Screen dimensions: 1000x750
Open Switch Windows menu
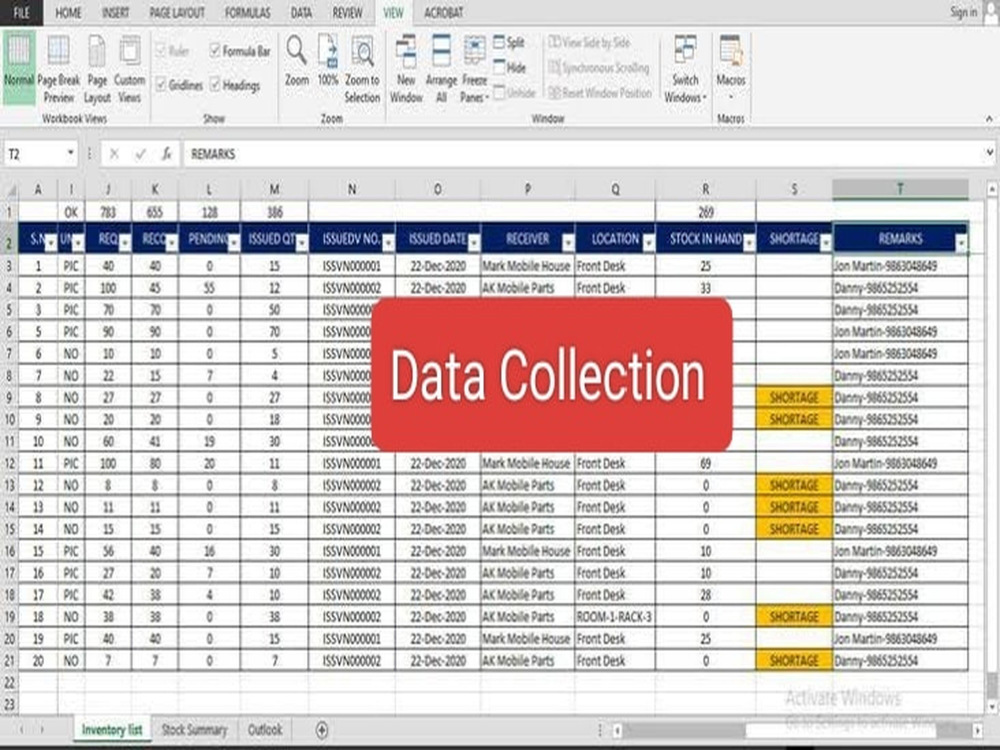pyautogui.click(x=686, y=68)
